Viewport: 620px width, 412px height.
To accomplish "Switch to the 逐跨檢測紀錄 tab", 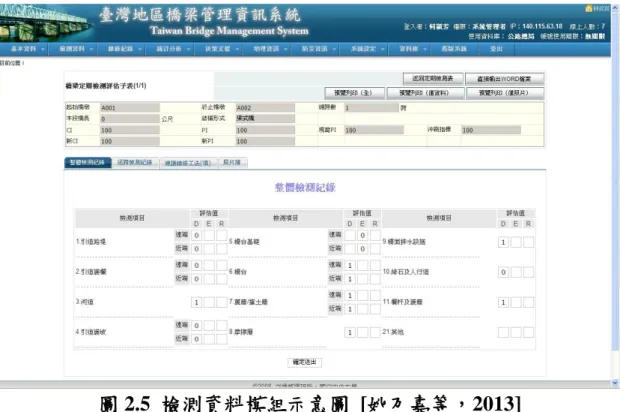I will point(135,163).
